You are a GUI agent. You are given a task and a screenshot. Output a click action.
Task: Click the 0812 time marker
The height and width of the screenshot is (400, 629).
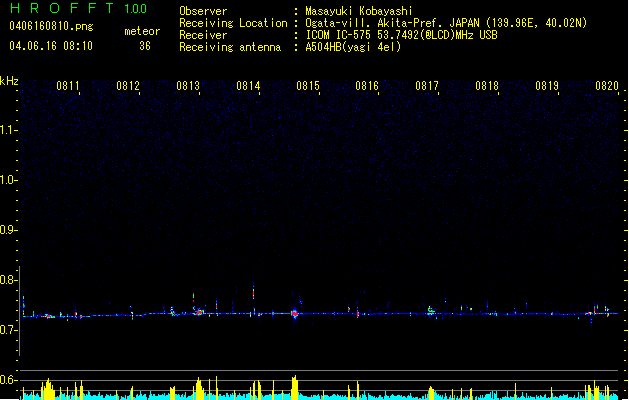[128, 86]
